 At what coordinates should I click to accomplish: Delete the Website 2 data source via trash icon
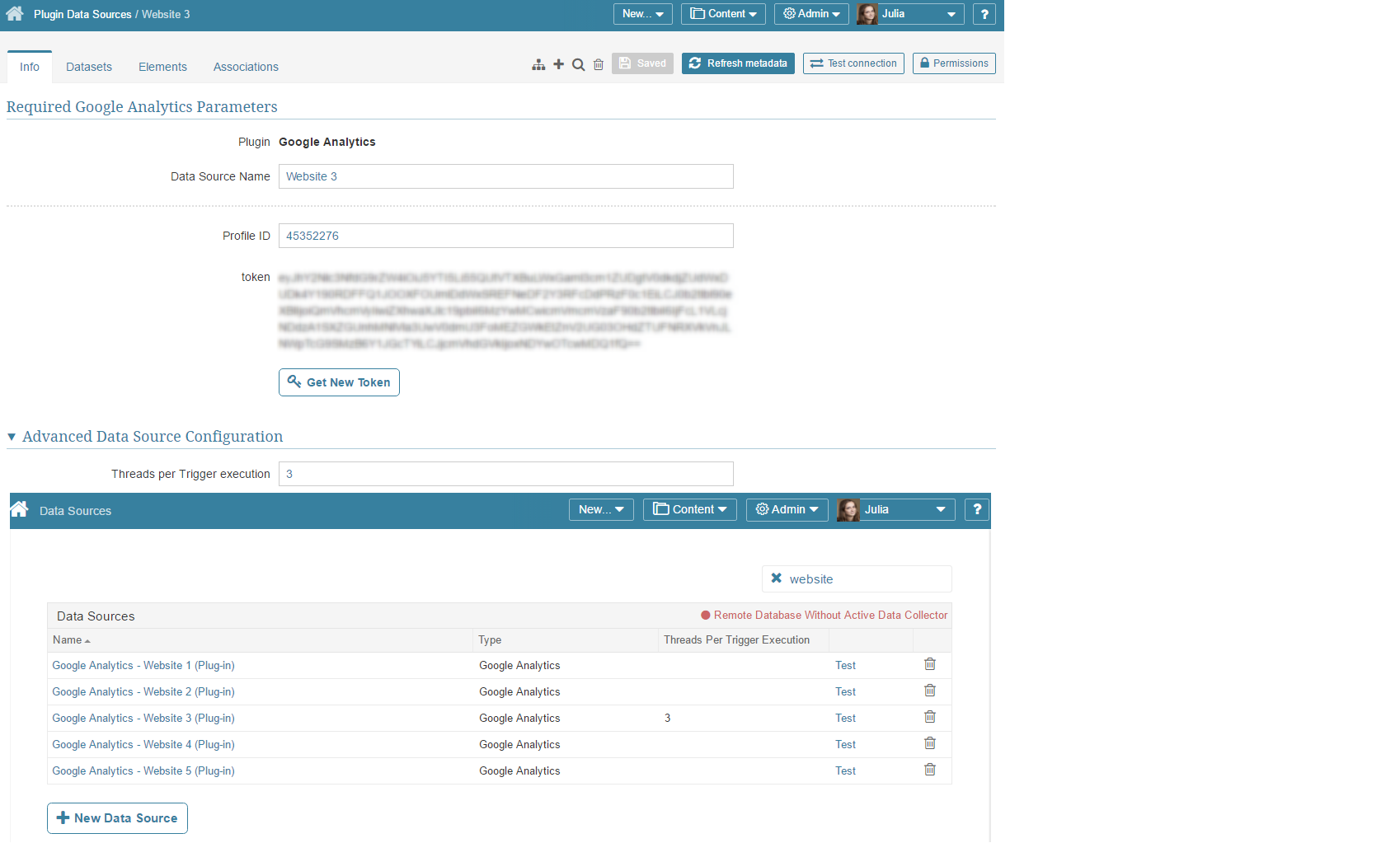930,691
